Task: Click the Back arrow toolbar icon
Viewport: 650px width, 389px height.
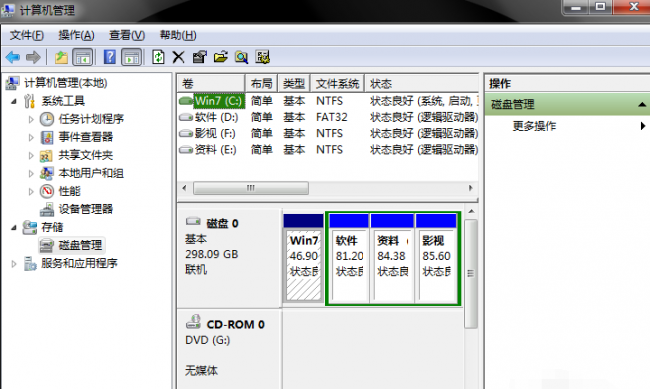Action: click(x=13, y=57)
